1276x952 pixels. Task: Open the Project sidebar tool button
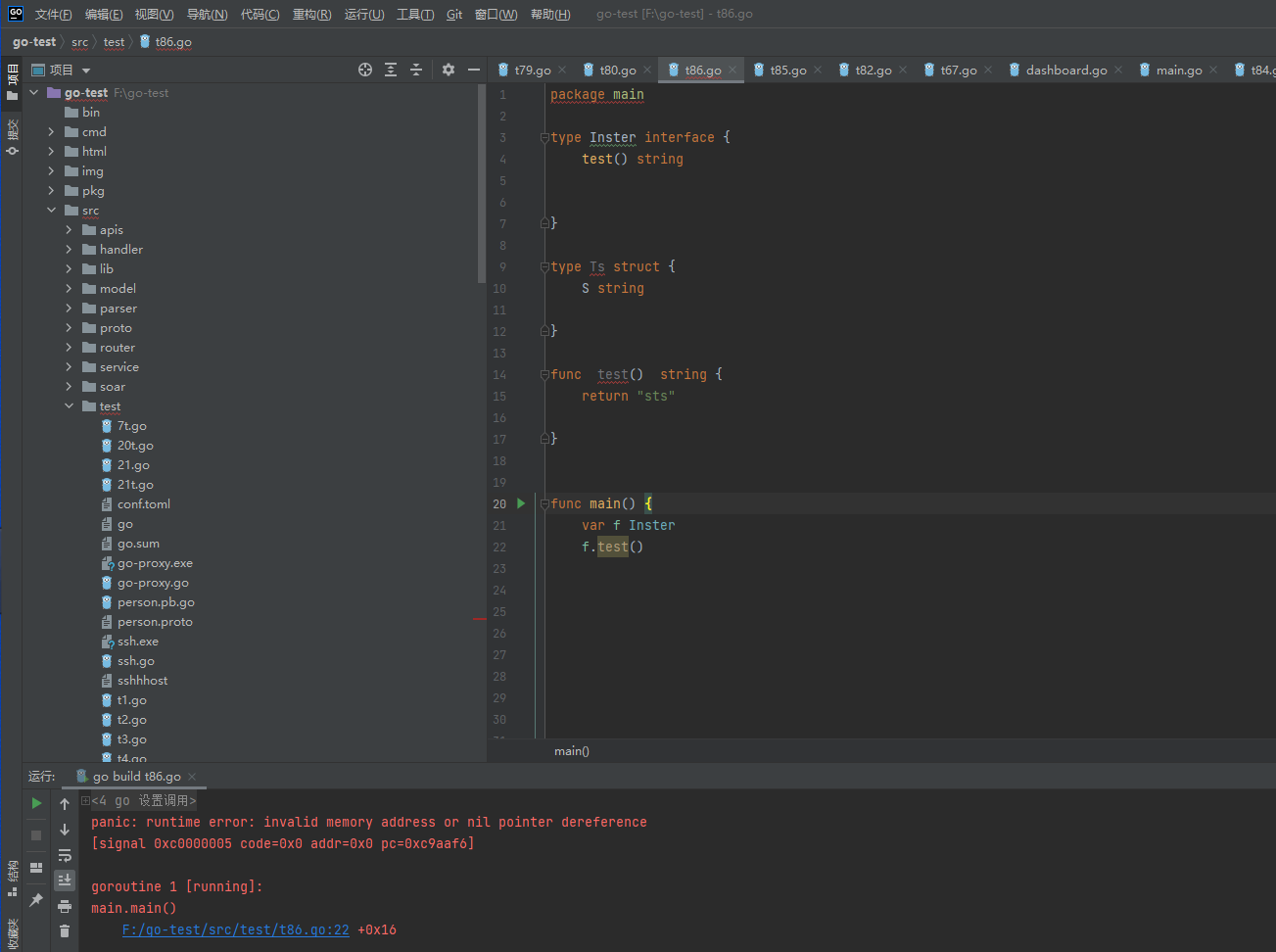12,82
